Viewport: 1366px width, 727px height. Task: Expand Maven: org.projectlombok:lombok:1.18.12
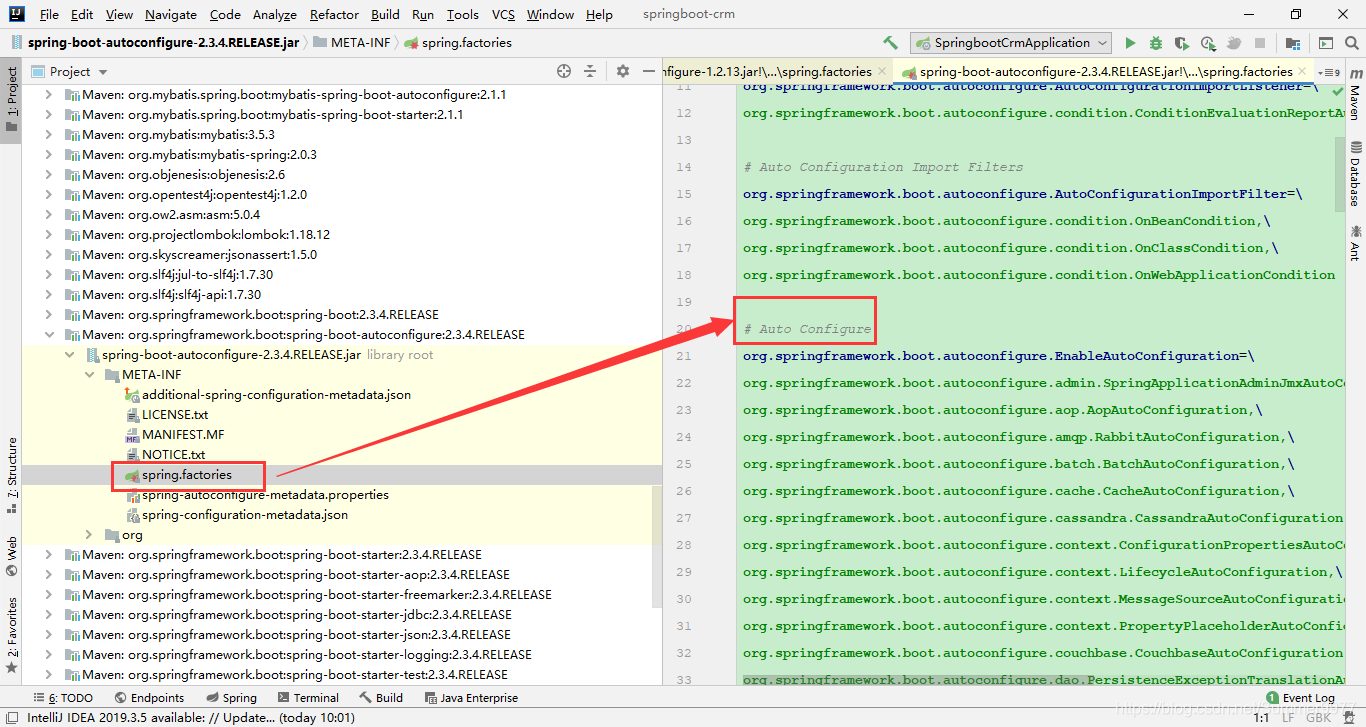click(49, 235)
